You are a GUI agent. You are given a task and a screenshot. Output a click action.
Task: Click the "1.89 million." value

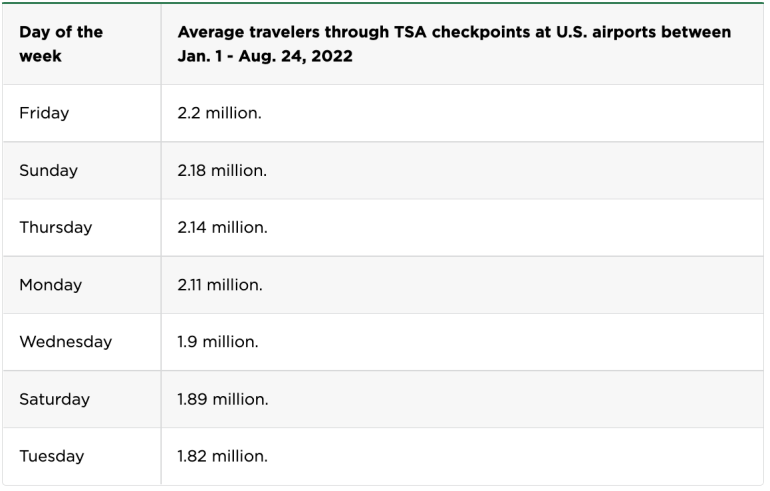(x=222, y=399)
